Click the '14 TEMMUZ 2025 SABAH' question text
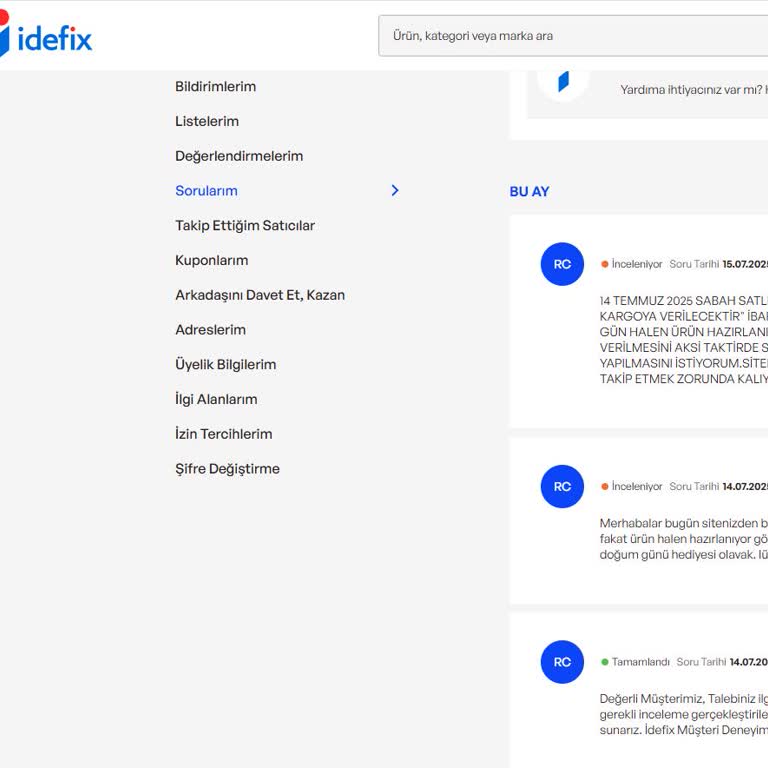768x768 pixels. [x=684, y=339]
